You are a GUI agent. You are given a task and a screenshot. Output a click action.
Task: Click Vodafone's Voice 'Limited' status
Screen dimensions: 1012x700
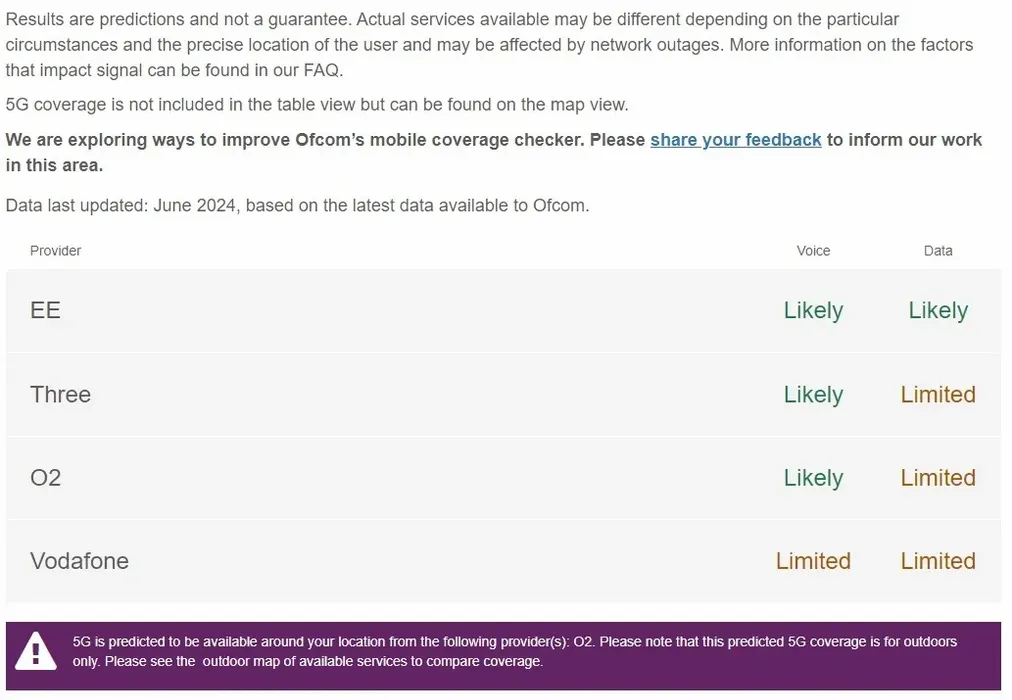[x=813, y=561]
